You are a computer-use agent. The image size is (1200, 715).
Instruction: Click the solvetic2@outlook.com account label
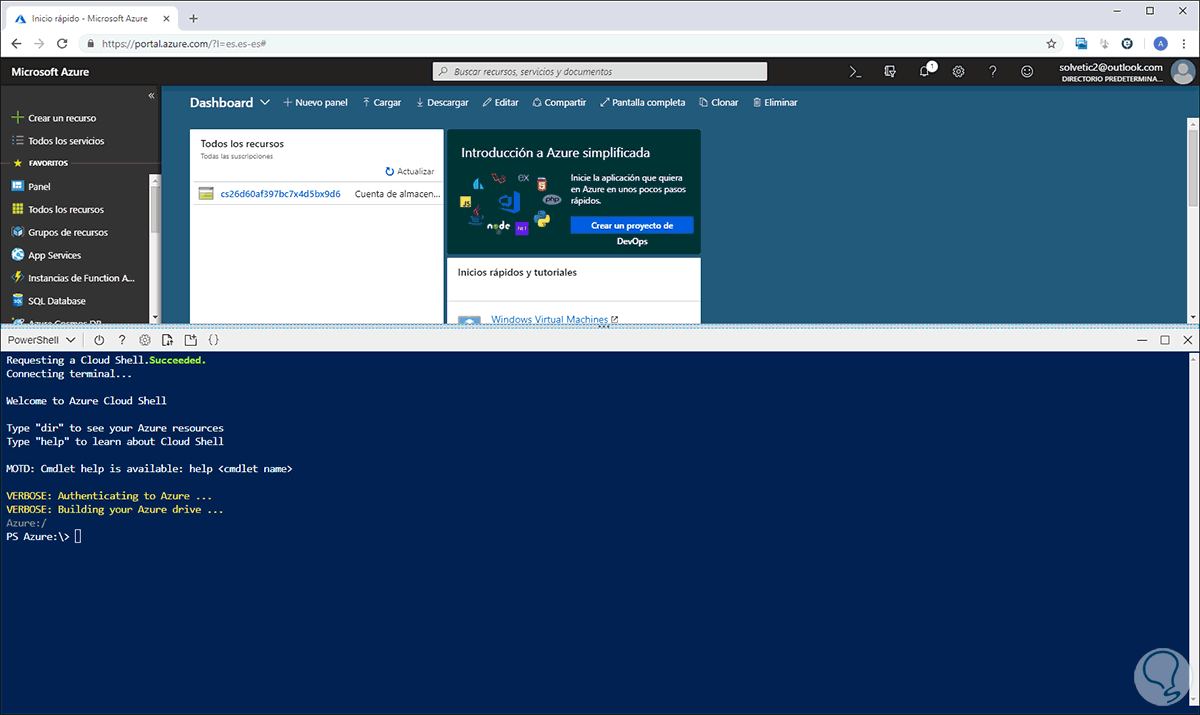click(x=1111, y=67)
